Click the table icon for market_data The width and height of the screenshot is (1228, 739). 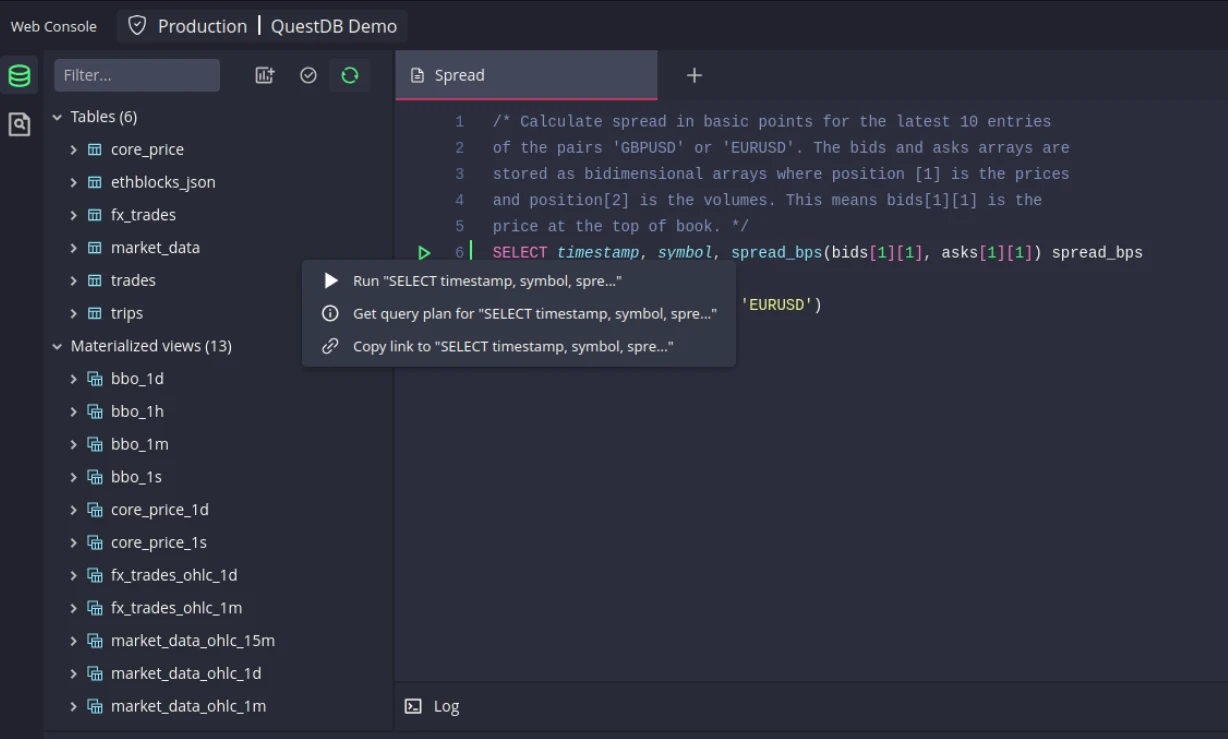pos(95,247)
